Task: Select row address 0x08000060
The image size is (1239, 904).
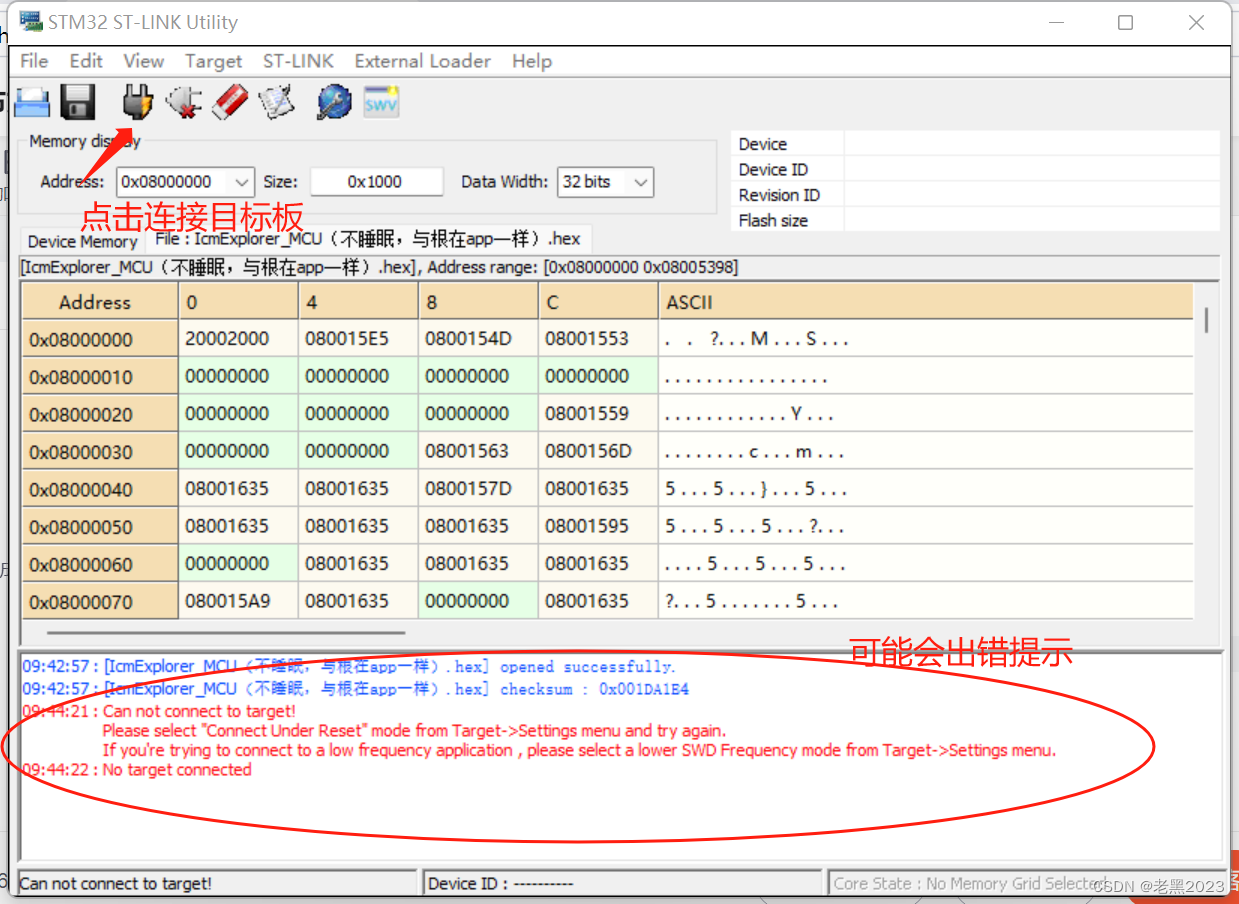Action: coord(100,564)
